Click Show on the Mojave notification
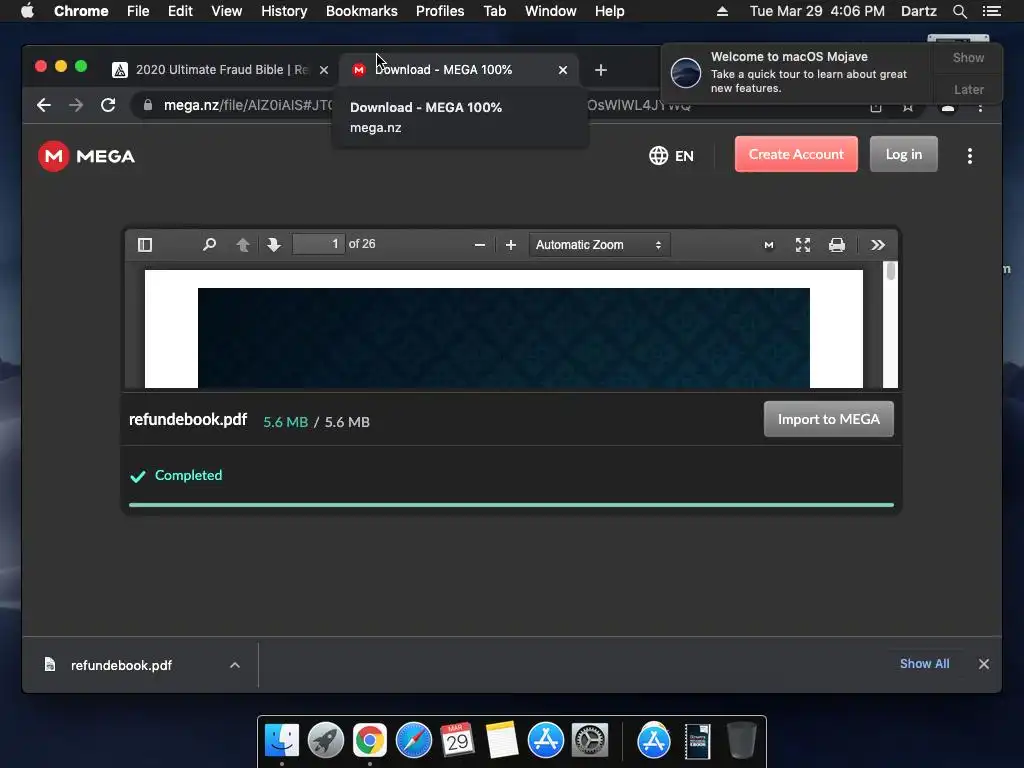Viewport: 1024px width, 768px height. [968, 57]
